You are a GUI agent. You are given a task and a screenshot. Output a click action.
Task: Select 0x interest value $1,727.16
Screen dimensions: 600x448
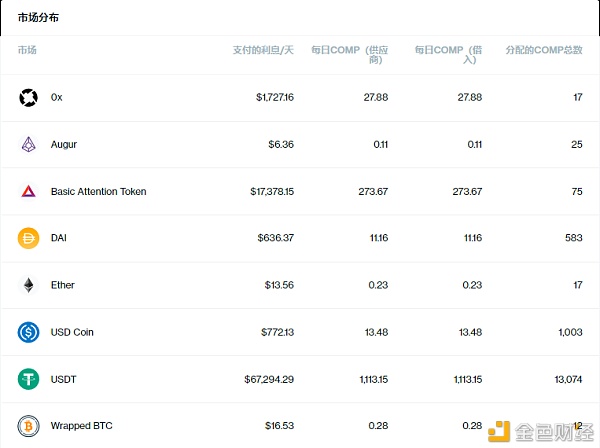pyautogui.click(x=275, y=98)
